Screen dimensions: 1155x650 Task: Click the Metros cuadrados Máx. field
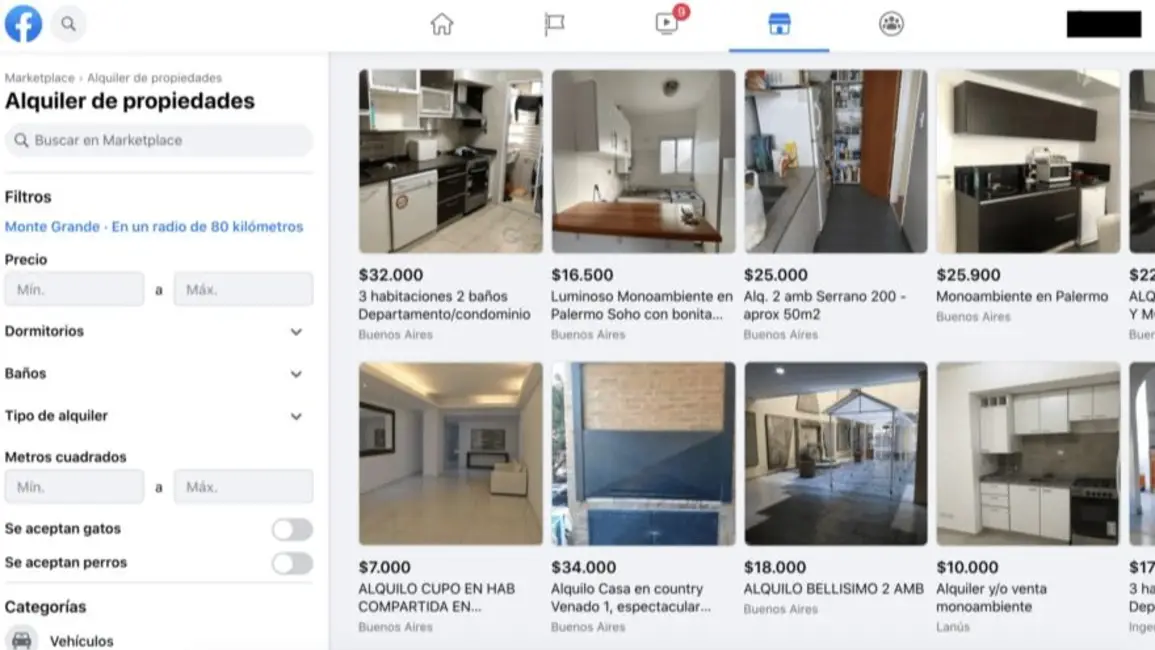click(x=244, y=487)
